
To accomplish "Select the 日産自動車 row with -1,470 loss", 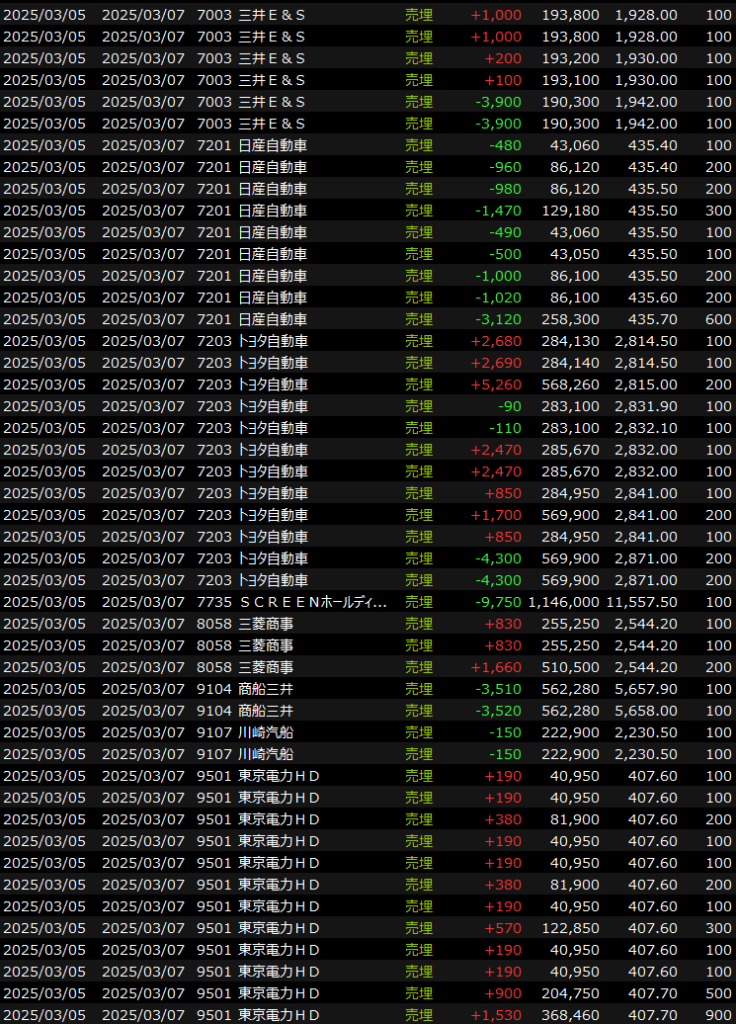I will pos(271,210).
